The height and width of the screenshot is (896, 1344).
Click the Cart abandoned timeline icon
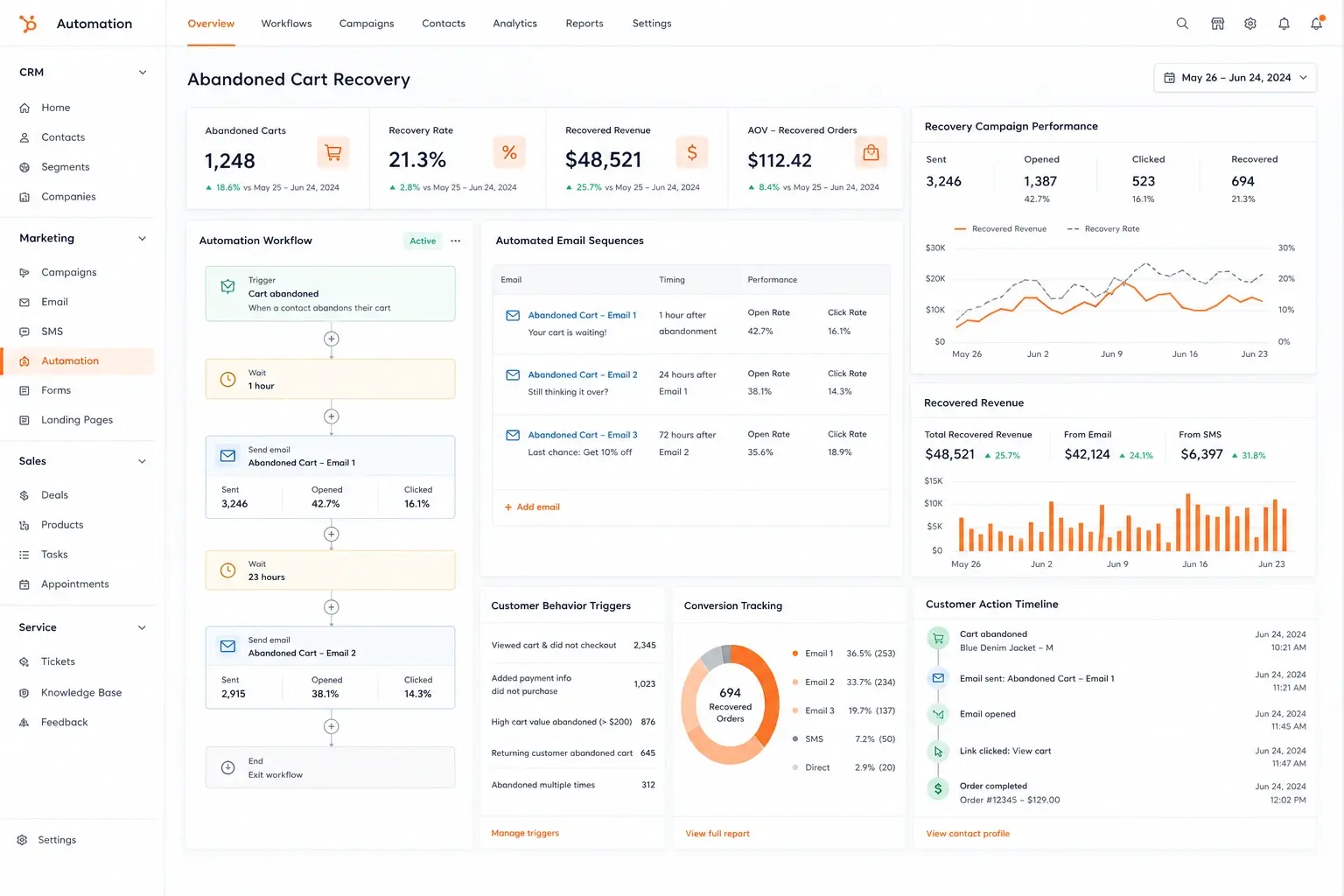click(x=938, y=639)
